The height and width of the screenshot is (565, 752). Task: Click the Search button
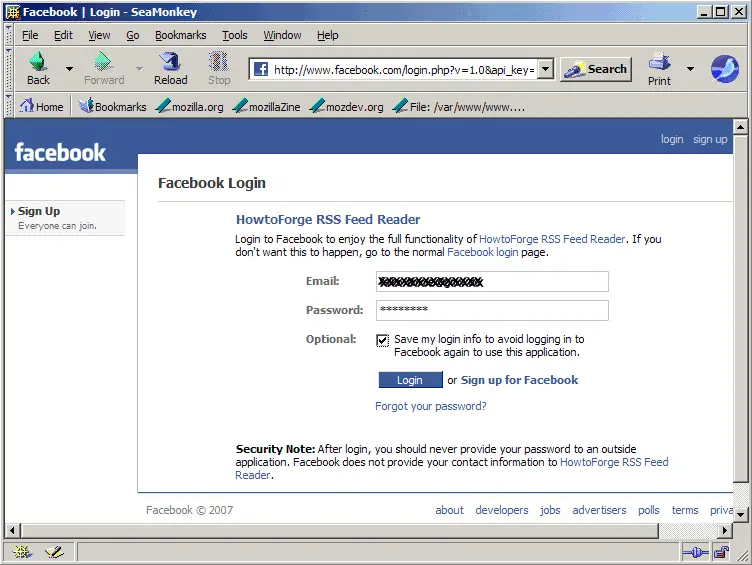[596, 69]
